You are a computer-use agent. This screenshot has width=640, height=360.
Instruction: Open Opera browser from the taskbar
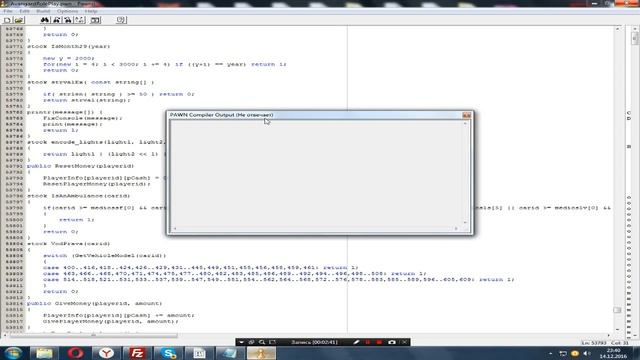point(75,353)
